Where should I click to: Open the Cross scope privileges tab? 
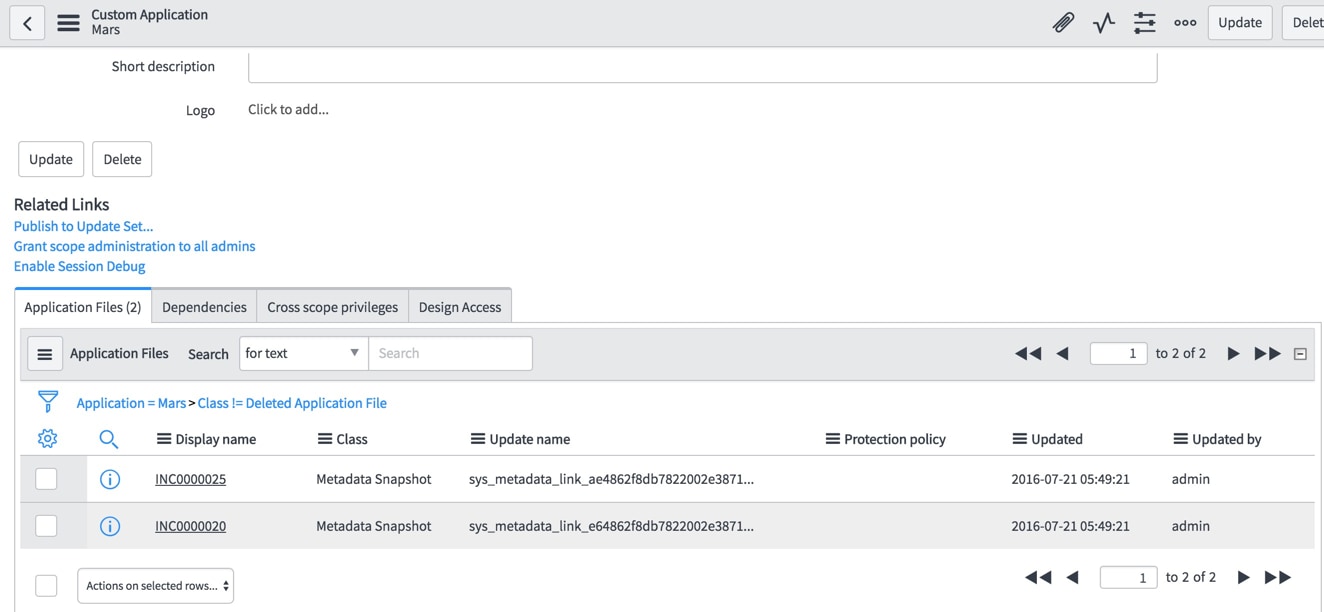[x=332, y=307]
